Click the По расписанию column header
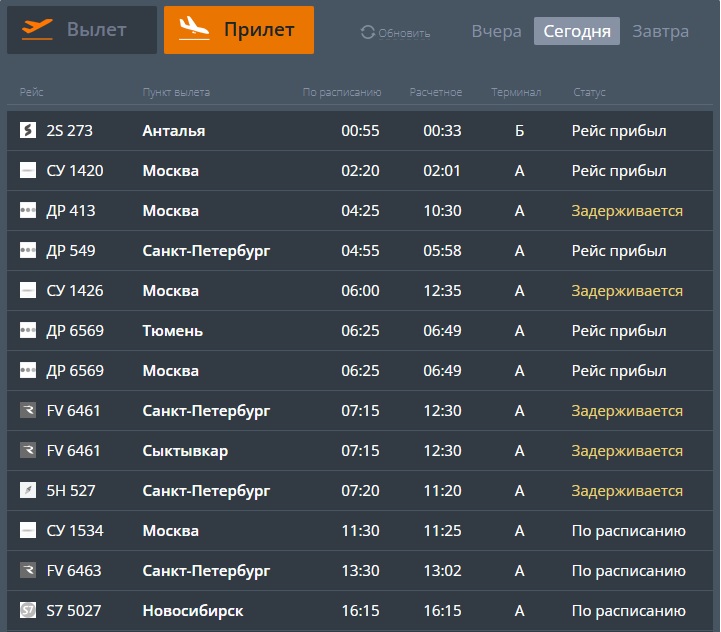Image resolution: width=721 pixels, height=632 pixels. 342,92
